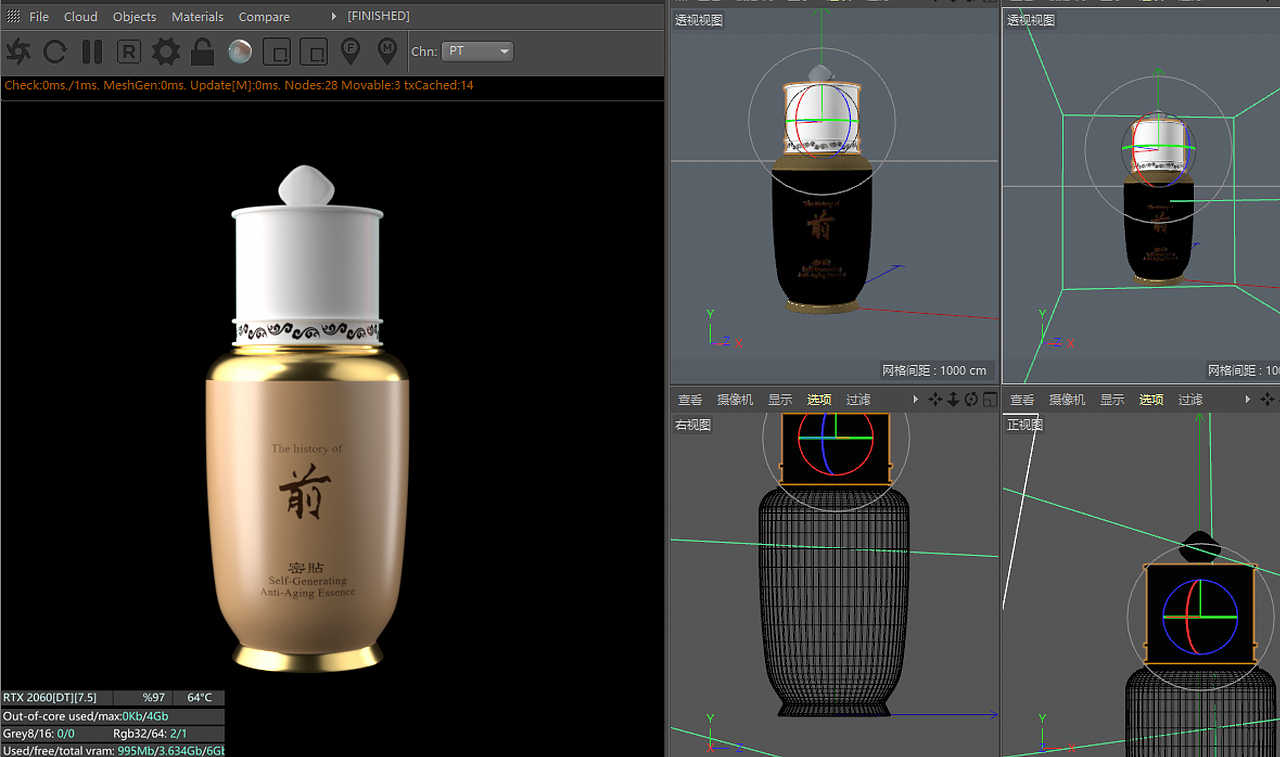Viewport: 1280px width, 757px height.
Task: Open 过滤 menu in the 正视图 viewport
Action: tap(1190, 400)
